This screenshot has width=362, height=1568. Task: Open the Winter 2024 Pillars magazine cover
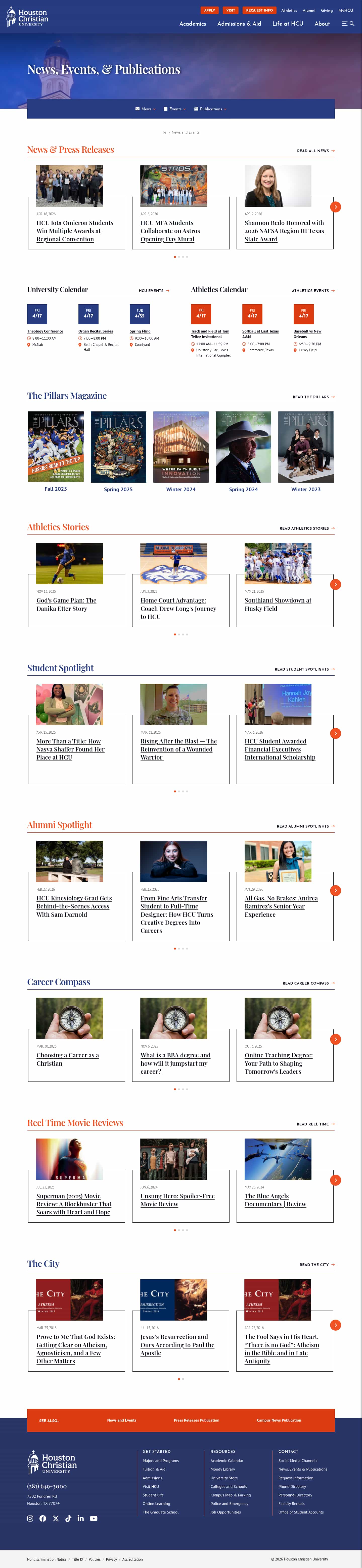point(181,447)
